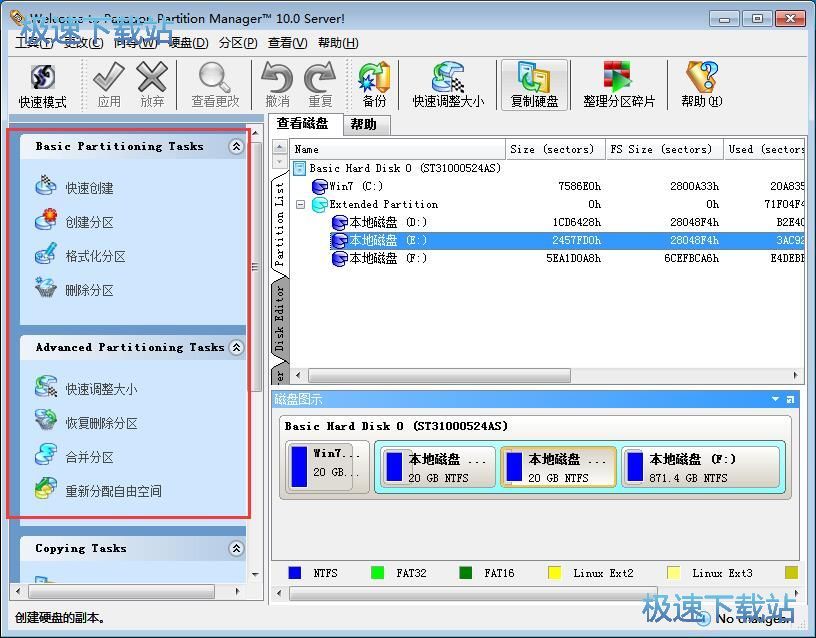Maximize the 磁盘图示 disk map panel
Viewport: 816px width, 638px height.
tap(790, 399)
